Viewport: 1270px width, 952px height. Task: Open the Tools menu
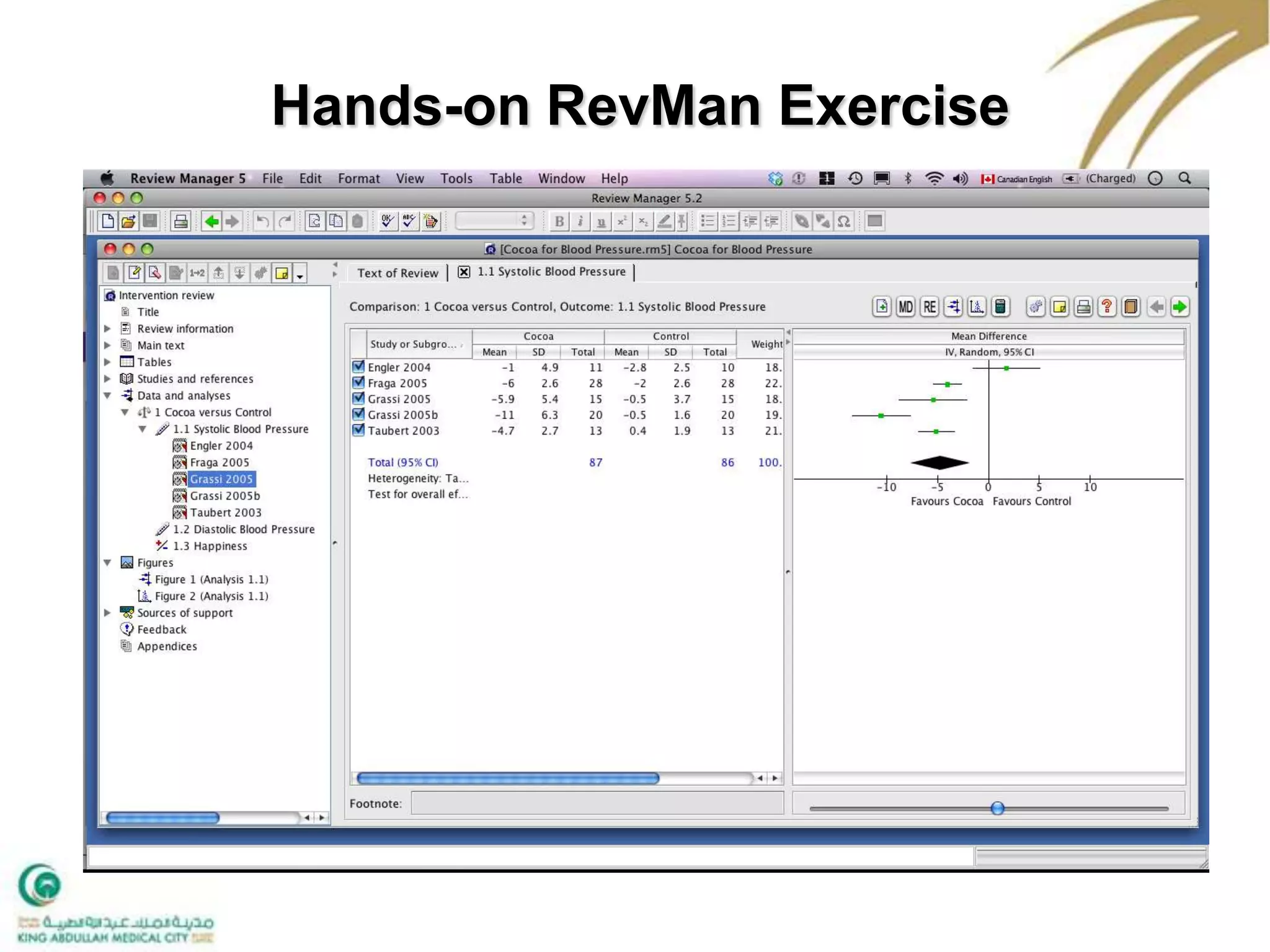tap(456, 178)
